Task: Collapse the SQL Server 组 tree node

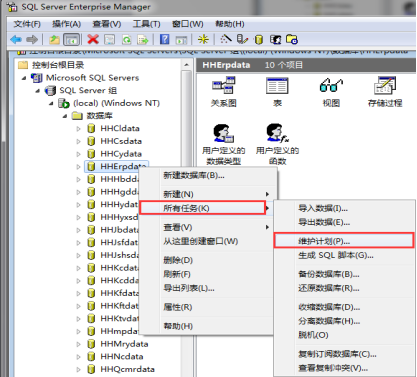Action: pyautogui.click(x=38, y=91)
